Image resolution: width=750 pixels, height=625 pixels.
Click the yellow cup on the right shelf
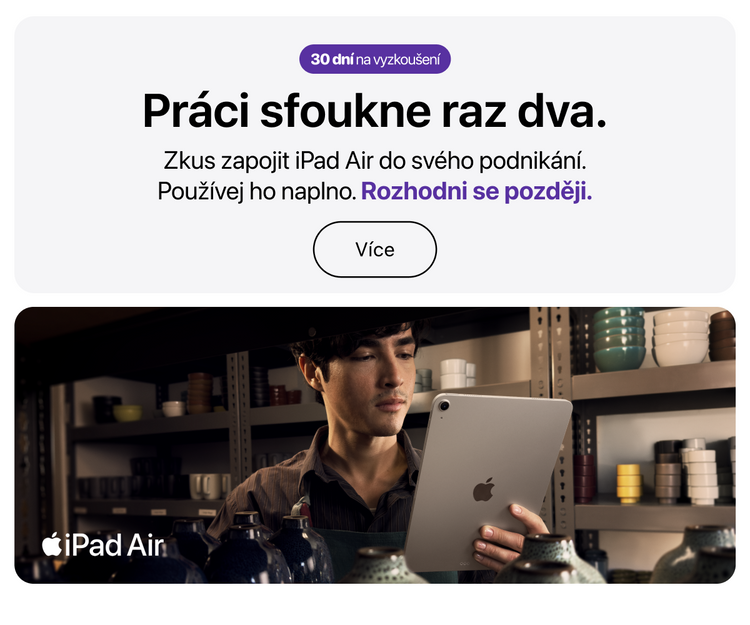[629, 483]
